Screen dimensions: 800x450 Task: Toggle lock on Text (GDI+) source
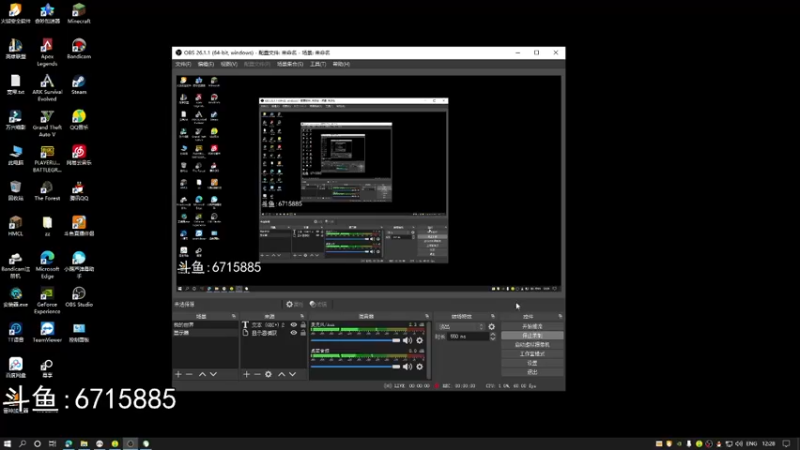303,324
